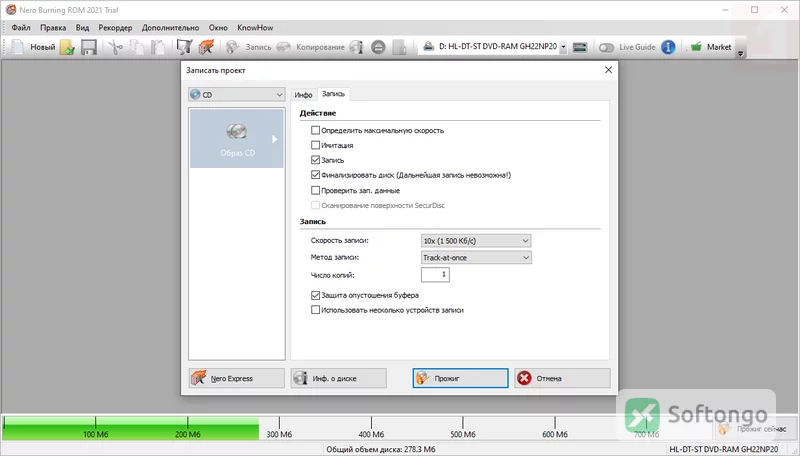Click the Запись burn toolbar button
Viewport: 800px width, 456px height.
[249, 47]
